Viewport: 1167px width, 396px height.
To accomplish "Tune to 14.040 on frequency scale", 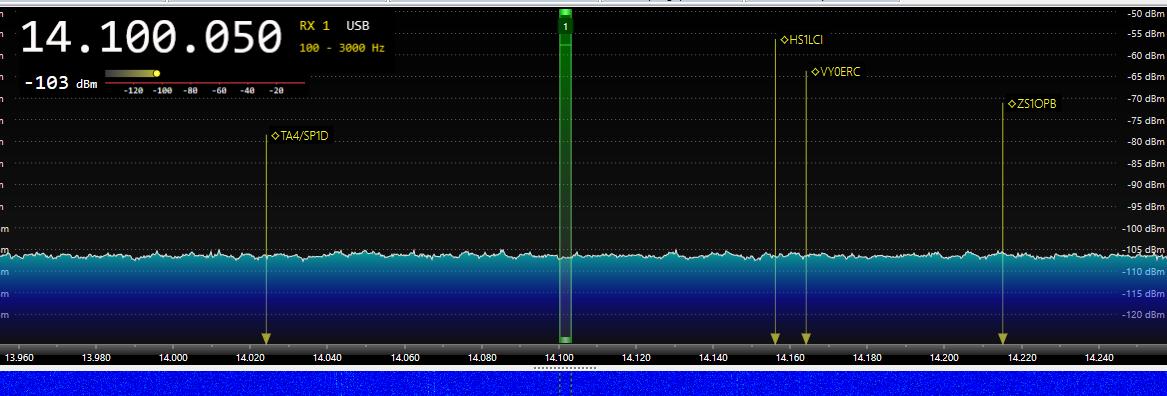I will [327, 358].
